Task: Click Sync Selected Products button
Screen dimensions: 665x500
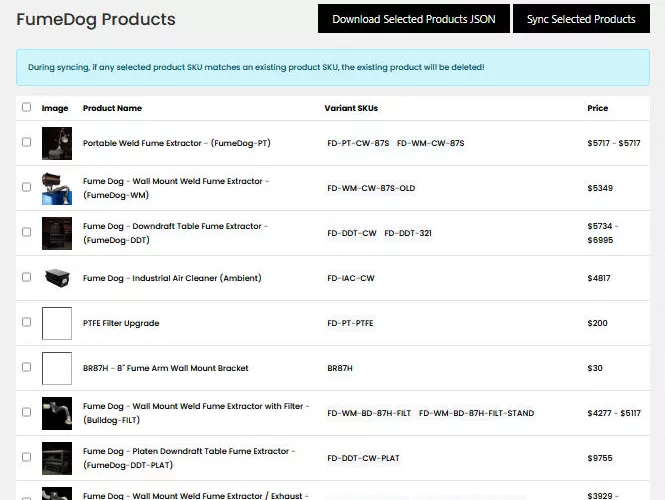Action: (x=581, y=19)
